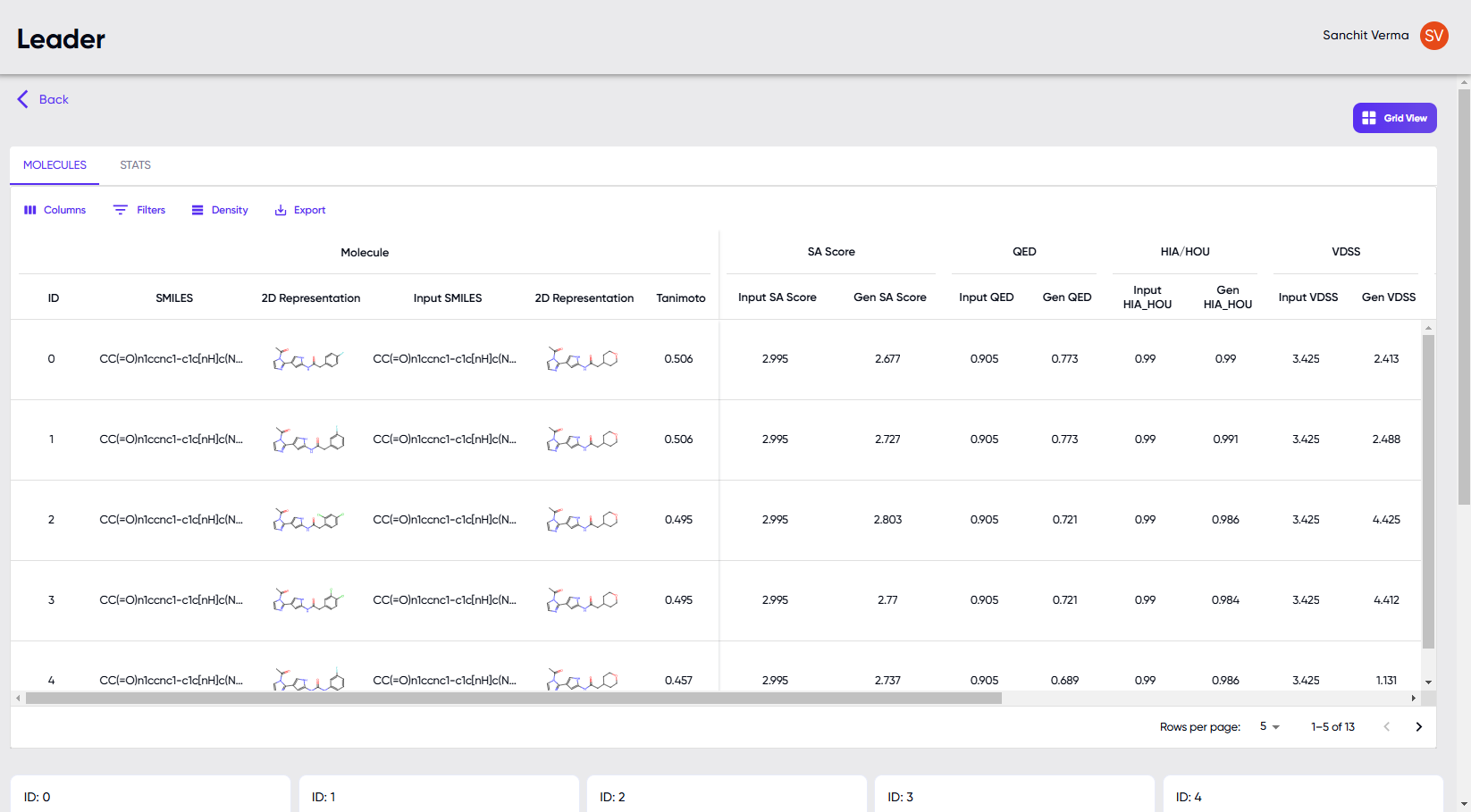
Task: Select Tanimoto value 0.457
Action: 678,681
